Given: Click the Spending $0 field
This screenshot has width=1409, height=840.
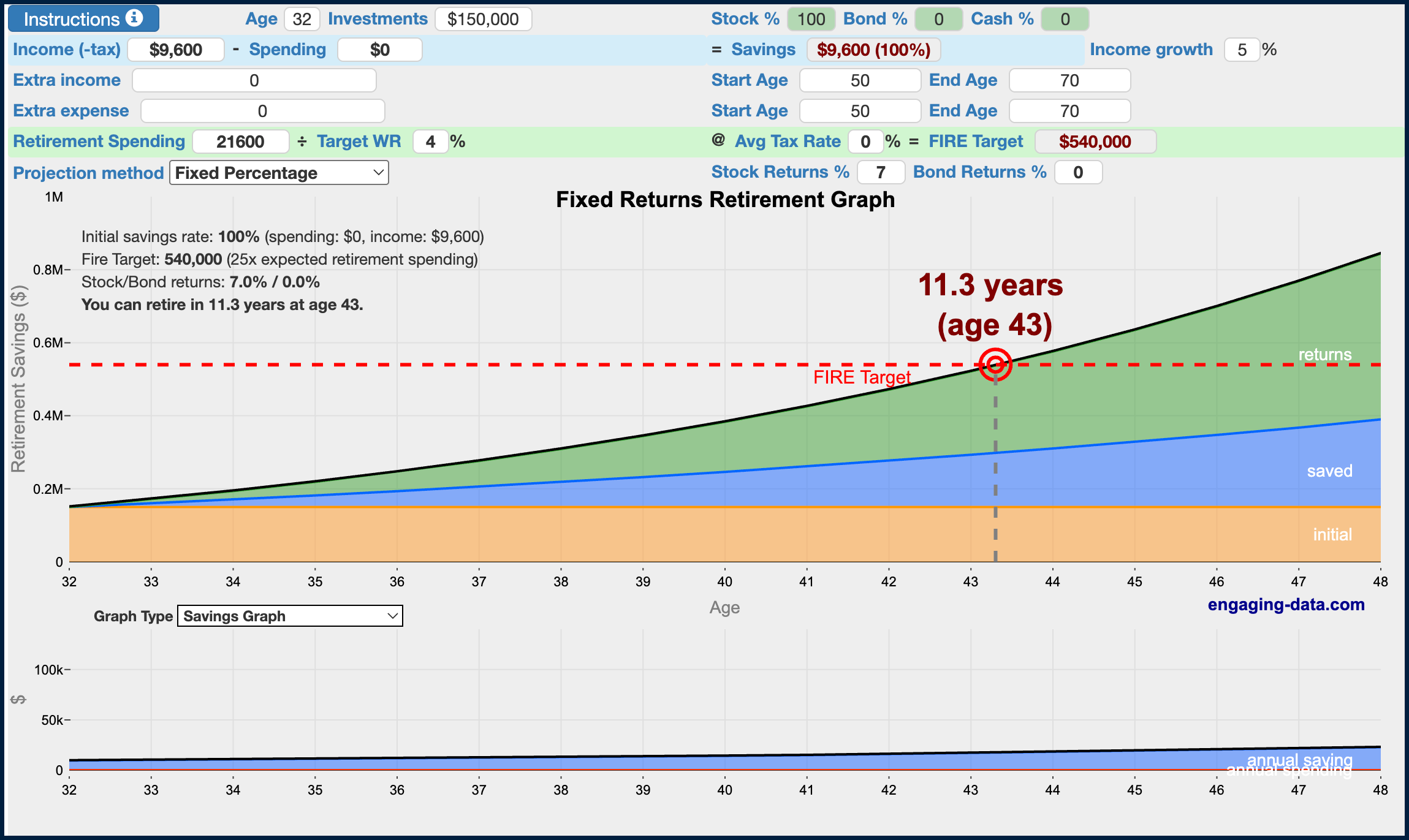Looking at the screenshot, I should point(380,50).
